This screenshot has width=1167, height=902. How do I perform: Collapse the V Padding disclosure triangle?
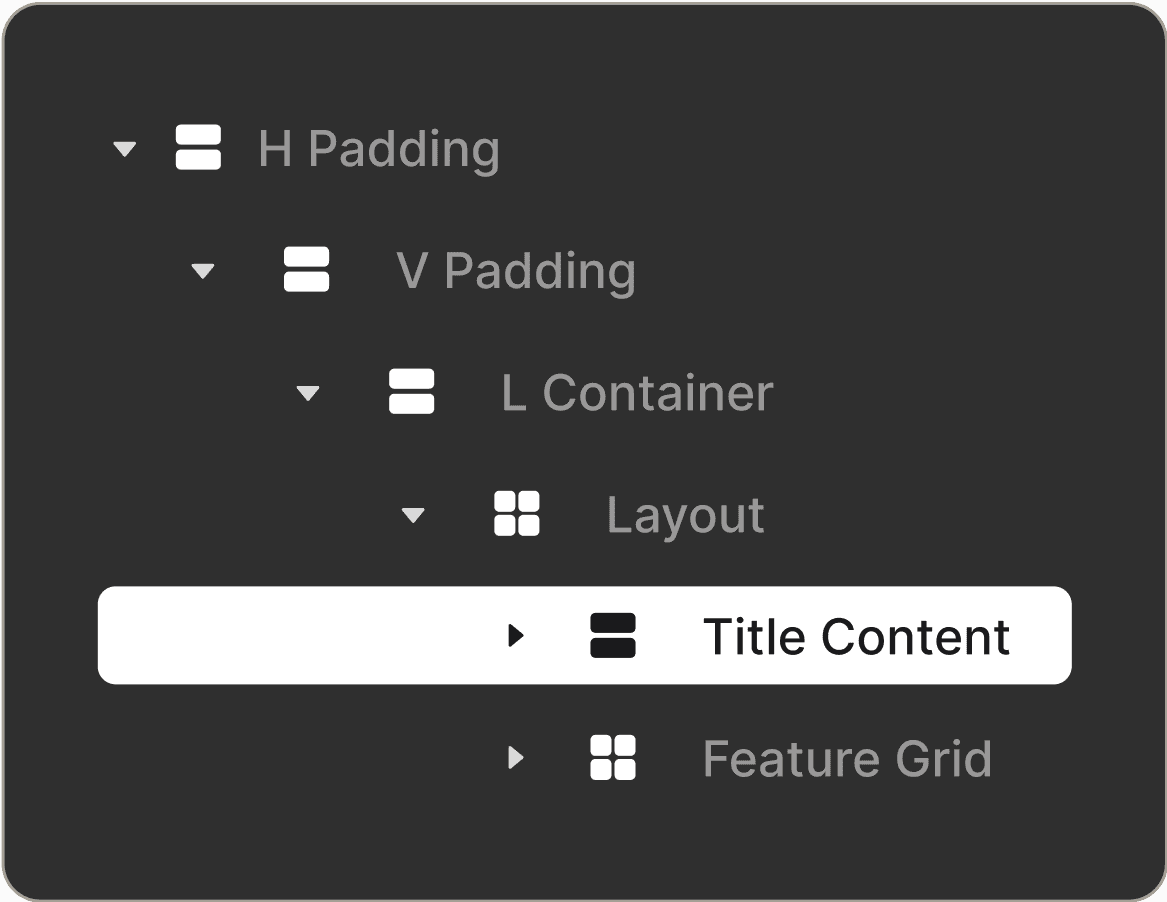(x=203, y=271)
